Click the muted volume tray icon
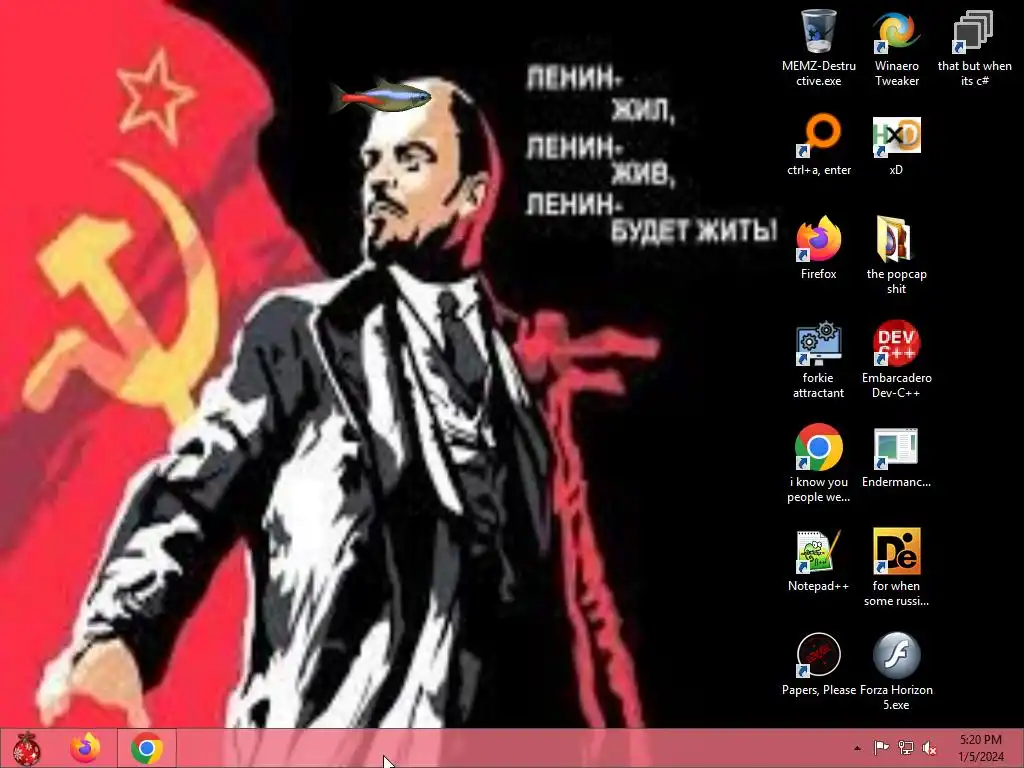Image resolution: width=1024 pixels, height=768 pixels. pyautogui.click(x=929, y=748)
